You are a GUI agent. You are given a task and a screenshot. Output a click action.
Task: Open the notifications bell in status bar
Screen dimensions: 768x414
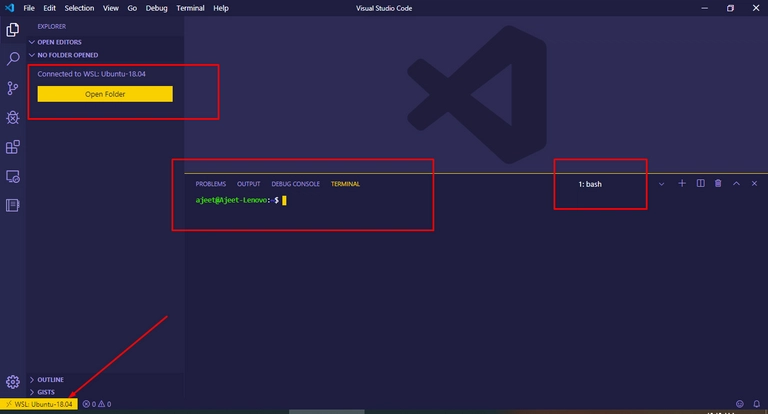(756, 404)
